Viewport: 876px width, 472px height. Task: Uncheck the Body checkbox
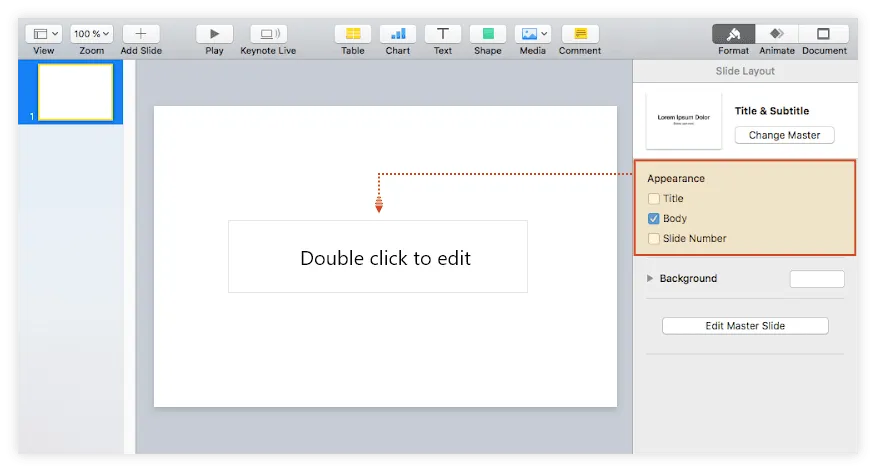click(x=654, y=219)
